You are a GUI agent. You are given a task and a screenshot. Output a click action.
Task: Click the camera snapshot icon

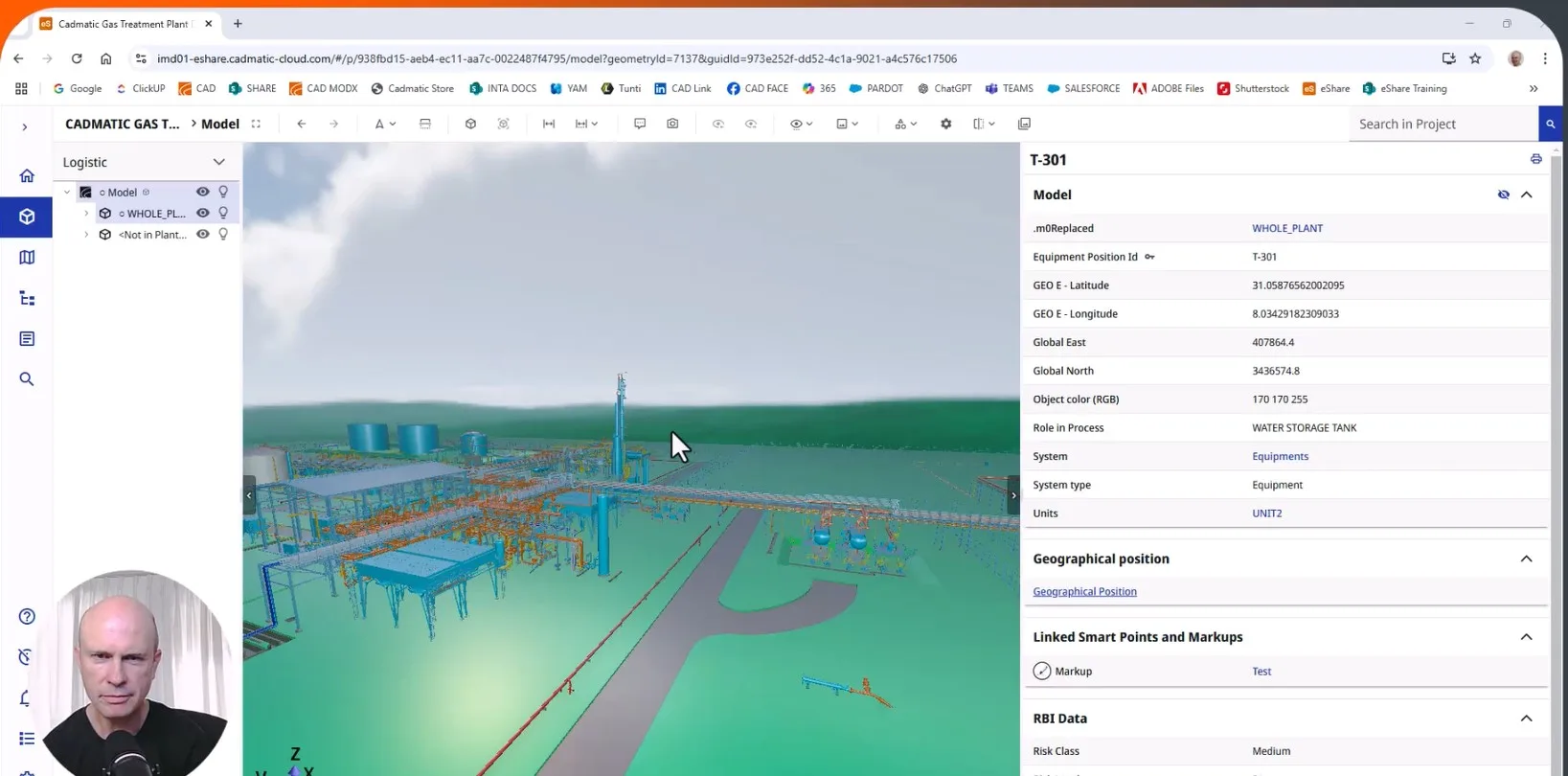672,124
